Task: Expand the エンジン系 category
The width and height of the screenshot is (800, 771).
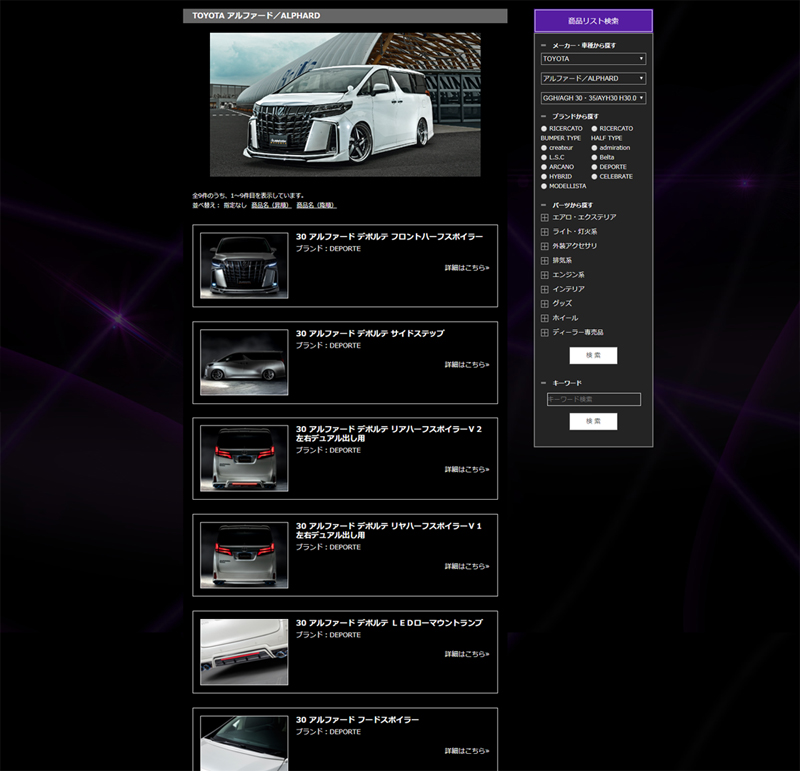Action: click(544, 275)
